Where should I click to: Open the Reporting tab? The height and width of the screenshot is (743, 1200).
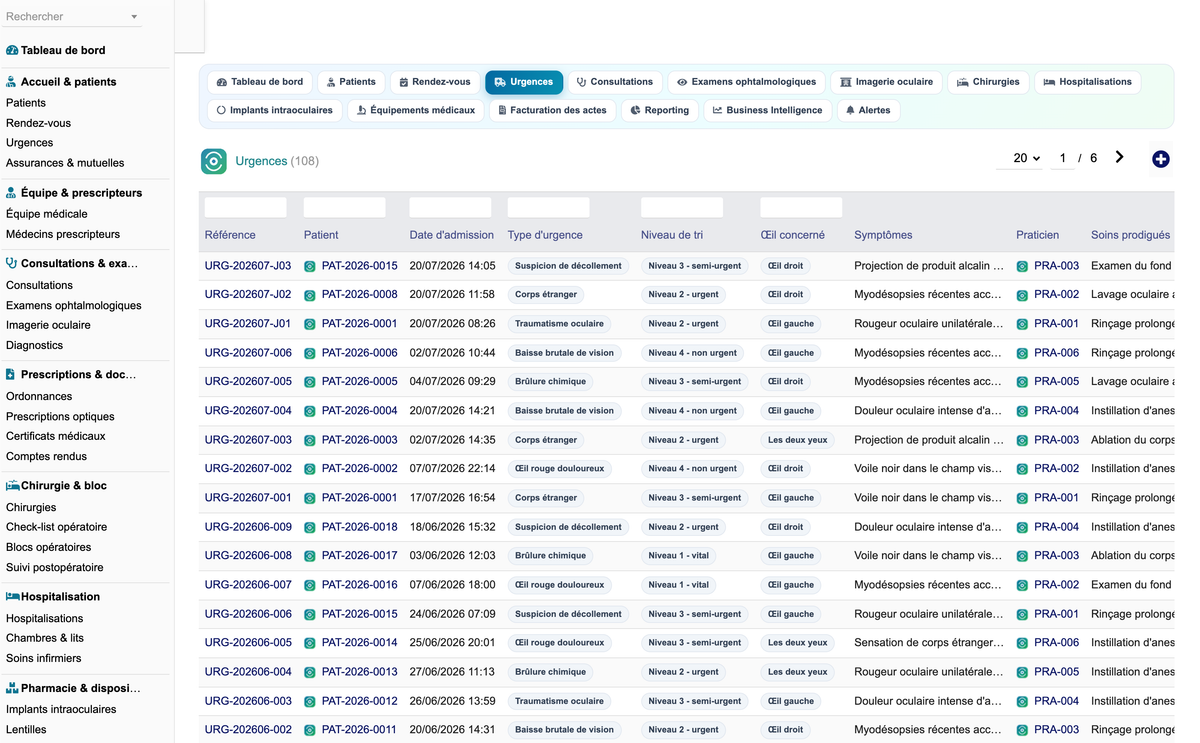pos(659,110)
